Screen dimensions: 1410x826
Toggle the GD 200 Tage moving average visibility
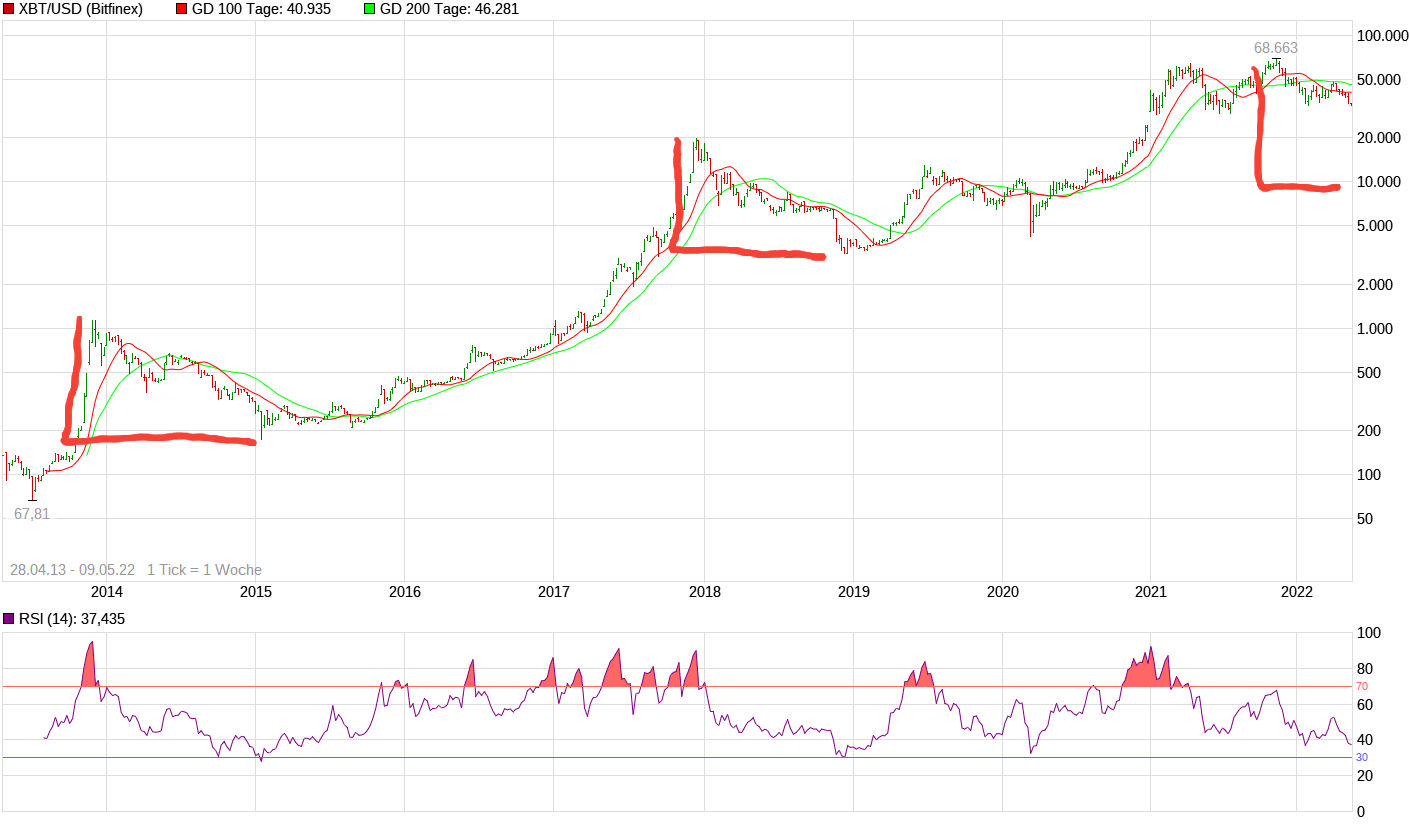point(369,10)
